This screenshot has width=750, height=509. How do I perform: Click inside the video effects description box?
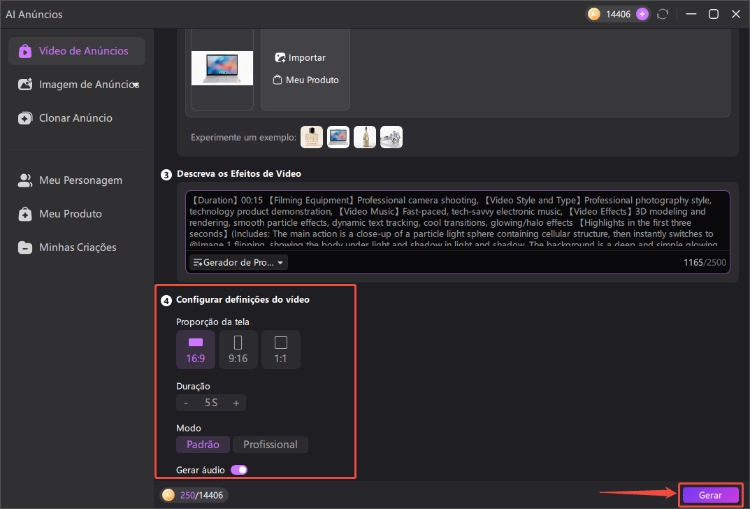[458, 220]
